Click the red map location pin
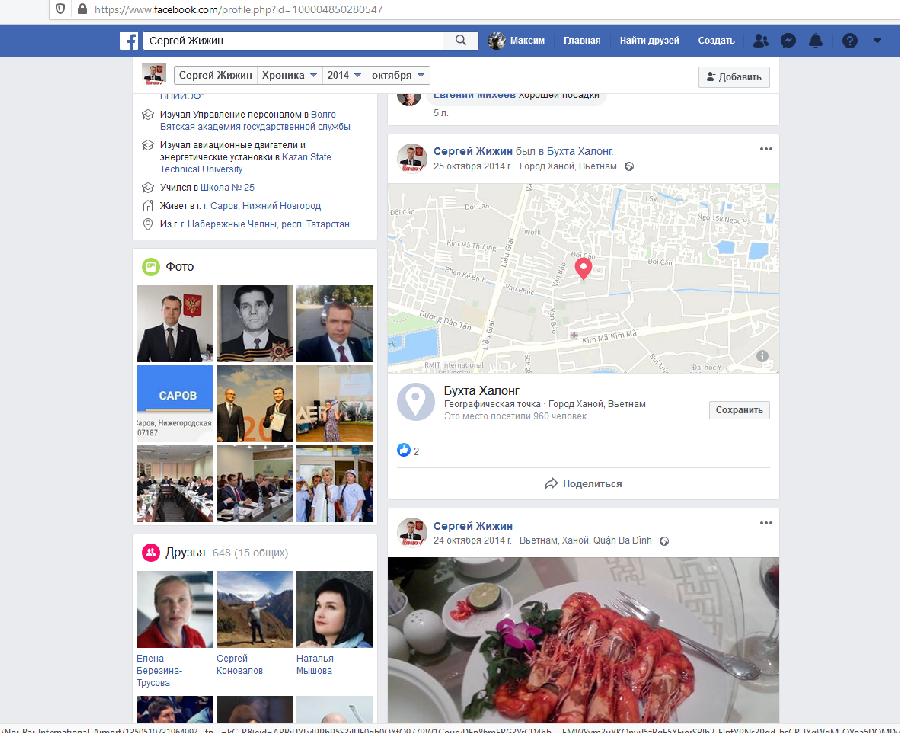 click(x=584, y=267)
